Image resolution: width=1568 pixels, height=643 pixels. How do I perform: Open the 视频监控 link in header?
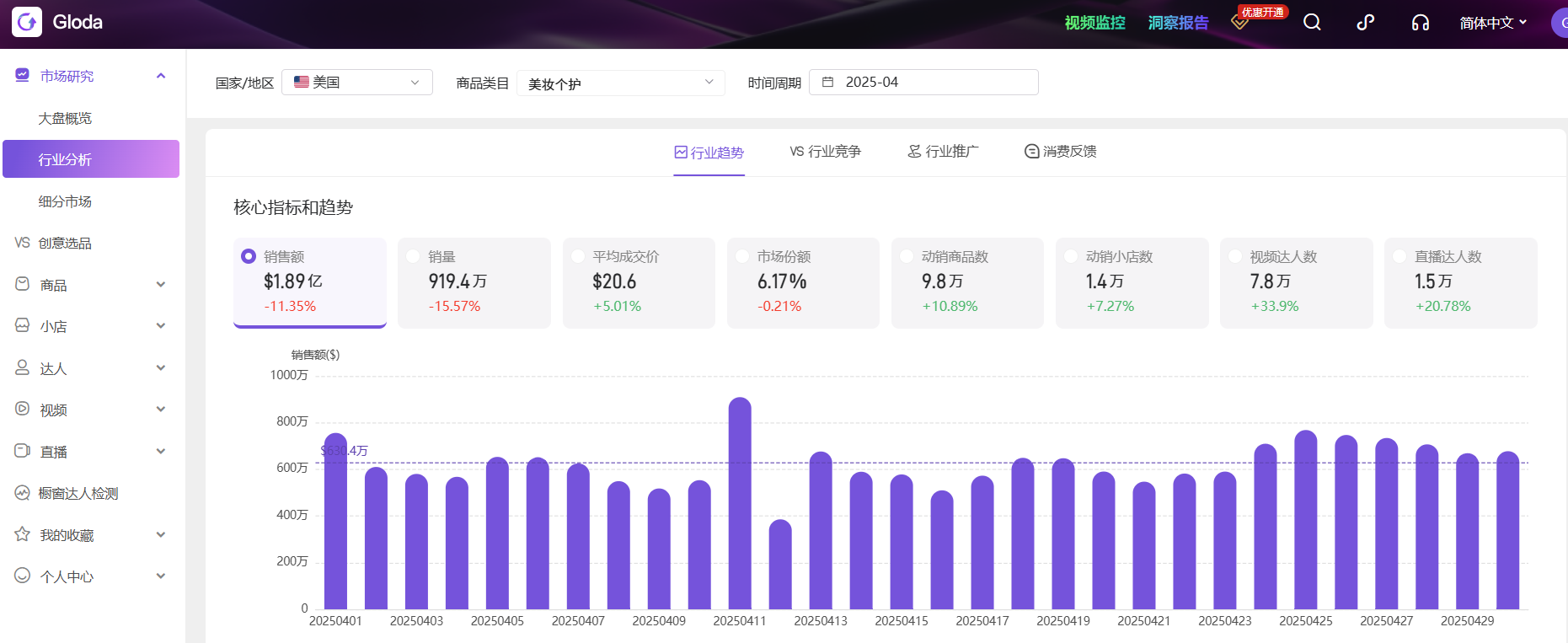[1094, 23]
